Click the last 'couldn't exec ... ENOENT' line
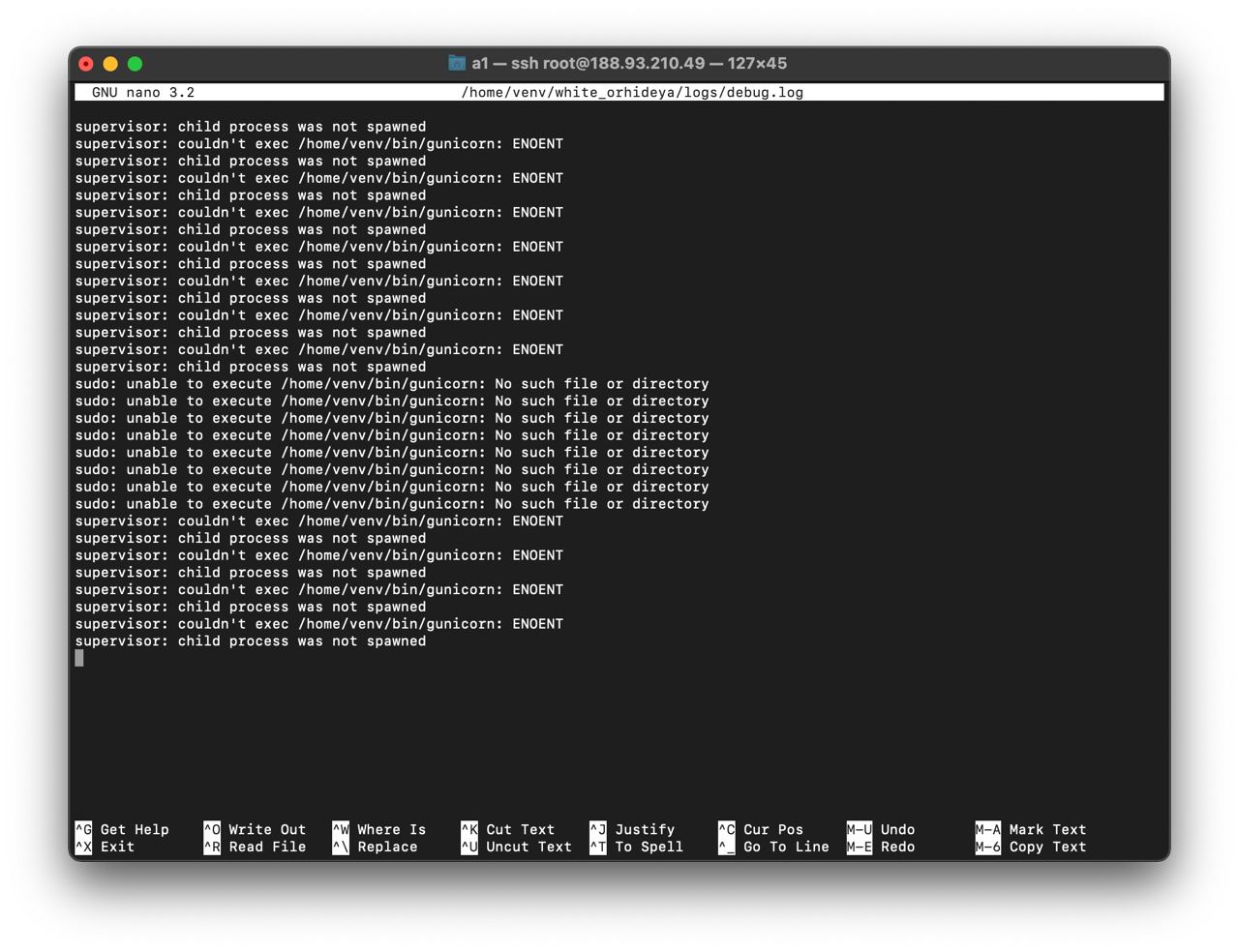 click(319, 624)
